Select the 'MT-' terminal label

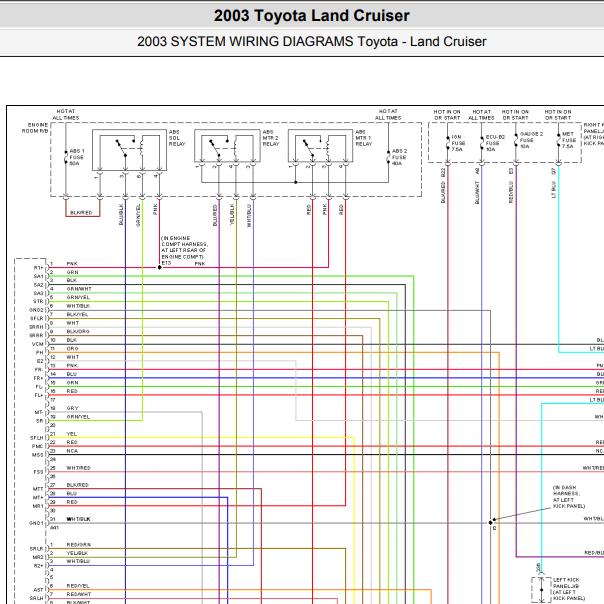pyautogui.click(x=39, y=412)
